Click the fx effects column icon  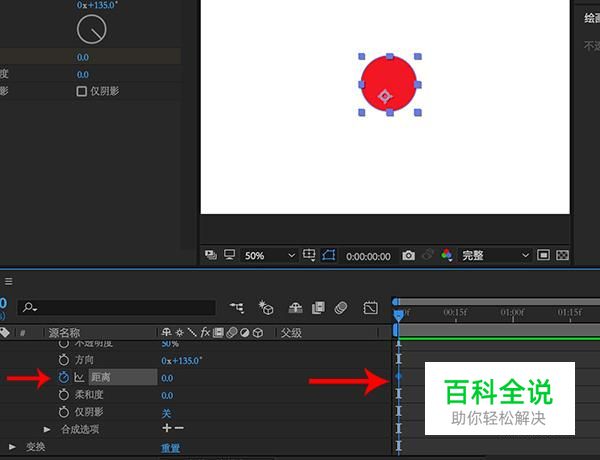[x=205, y=333]
